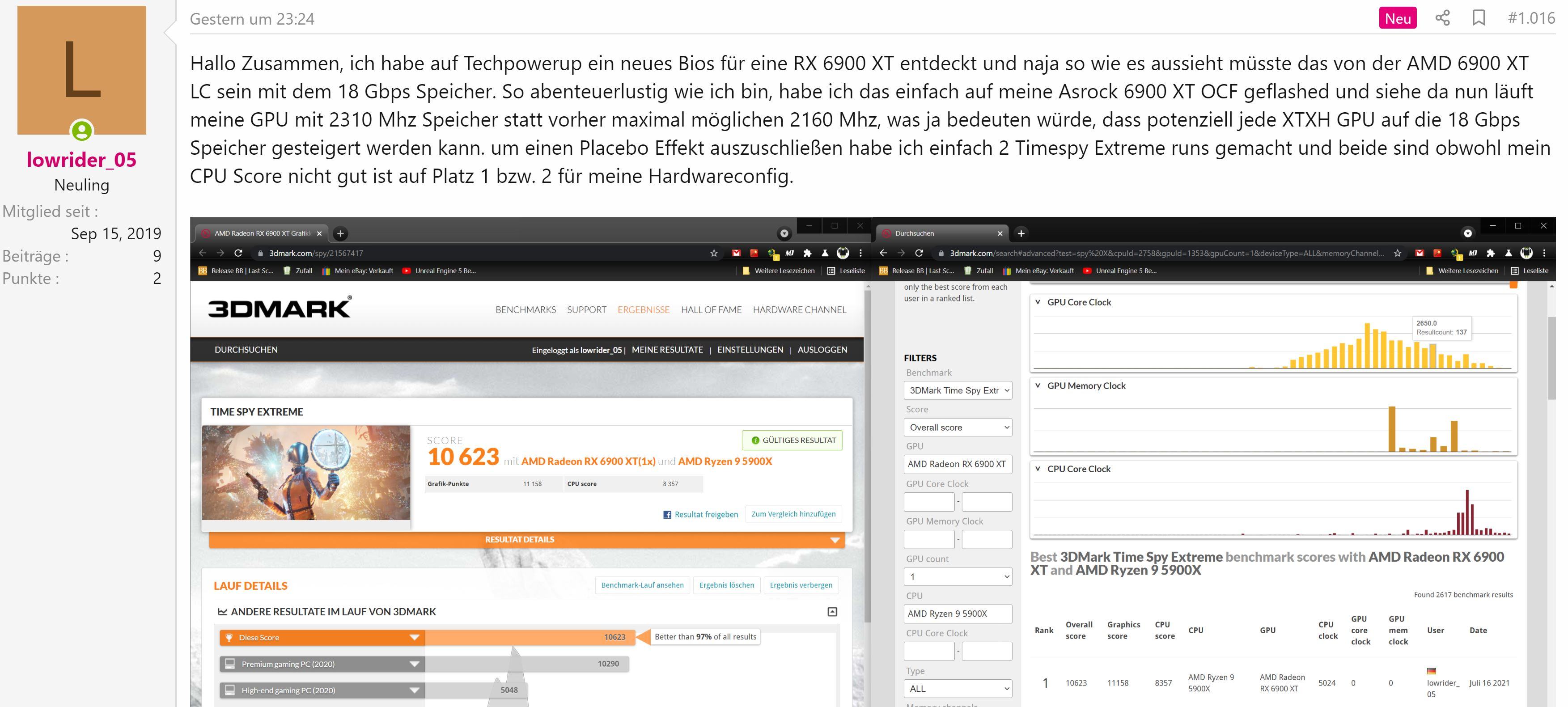Open Leseliste in left browser
The height and width of the screenshot is (707, 1568).
[845, 271]
